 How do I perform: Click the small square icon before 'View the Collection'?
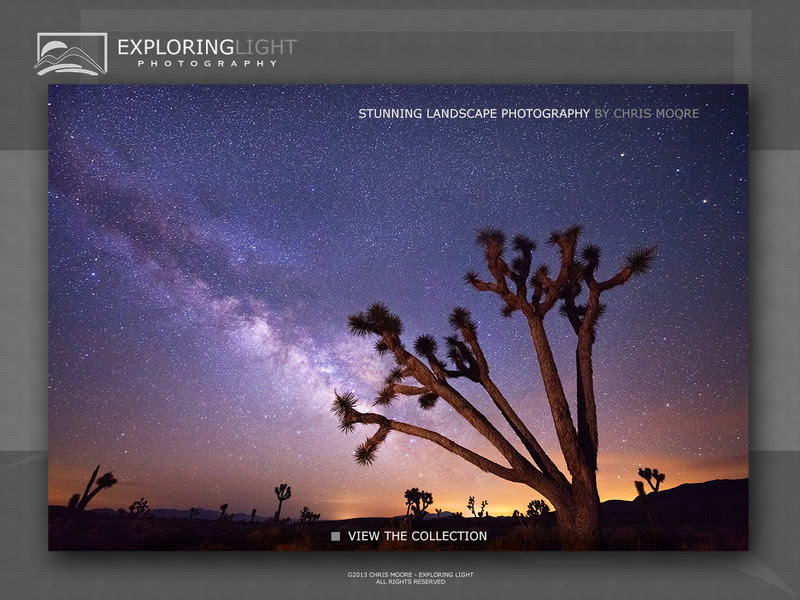[x=335, y=536]
